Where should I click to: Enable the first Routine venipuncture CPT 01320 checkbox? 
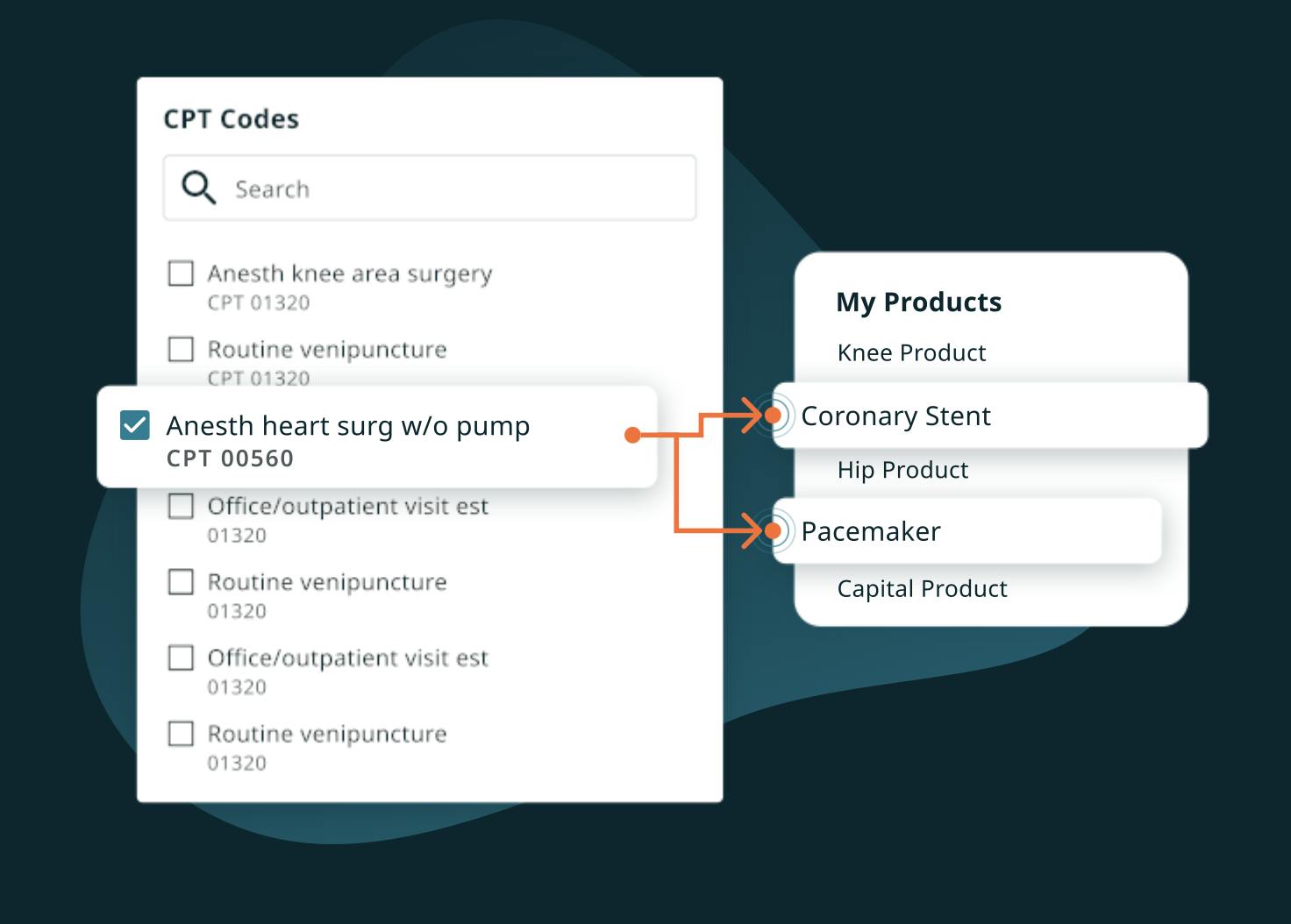coord(181,349)
